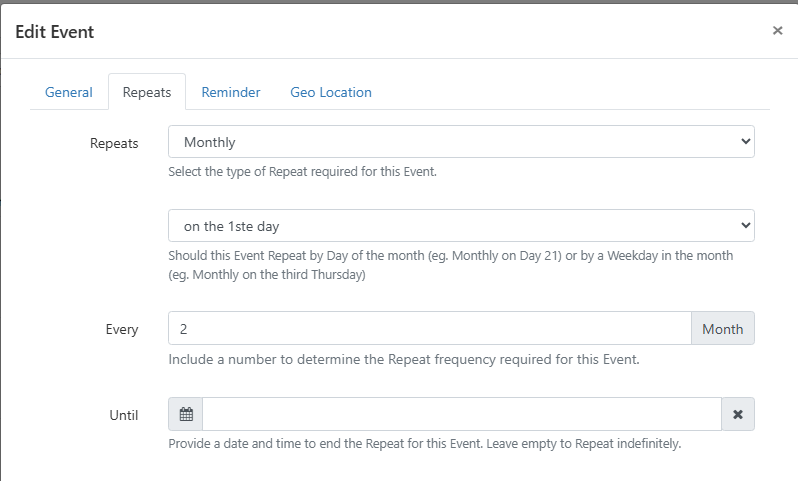Close the Edit Event dialog
This screenshot has width=798, height=481.
(x=777, y=31)
